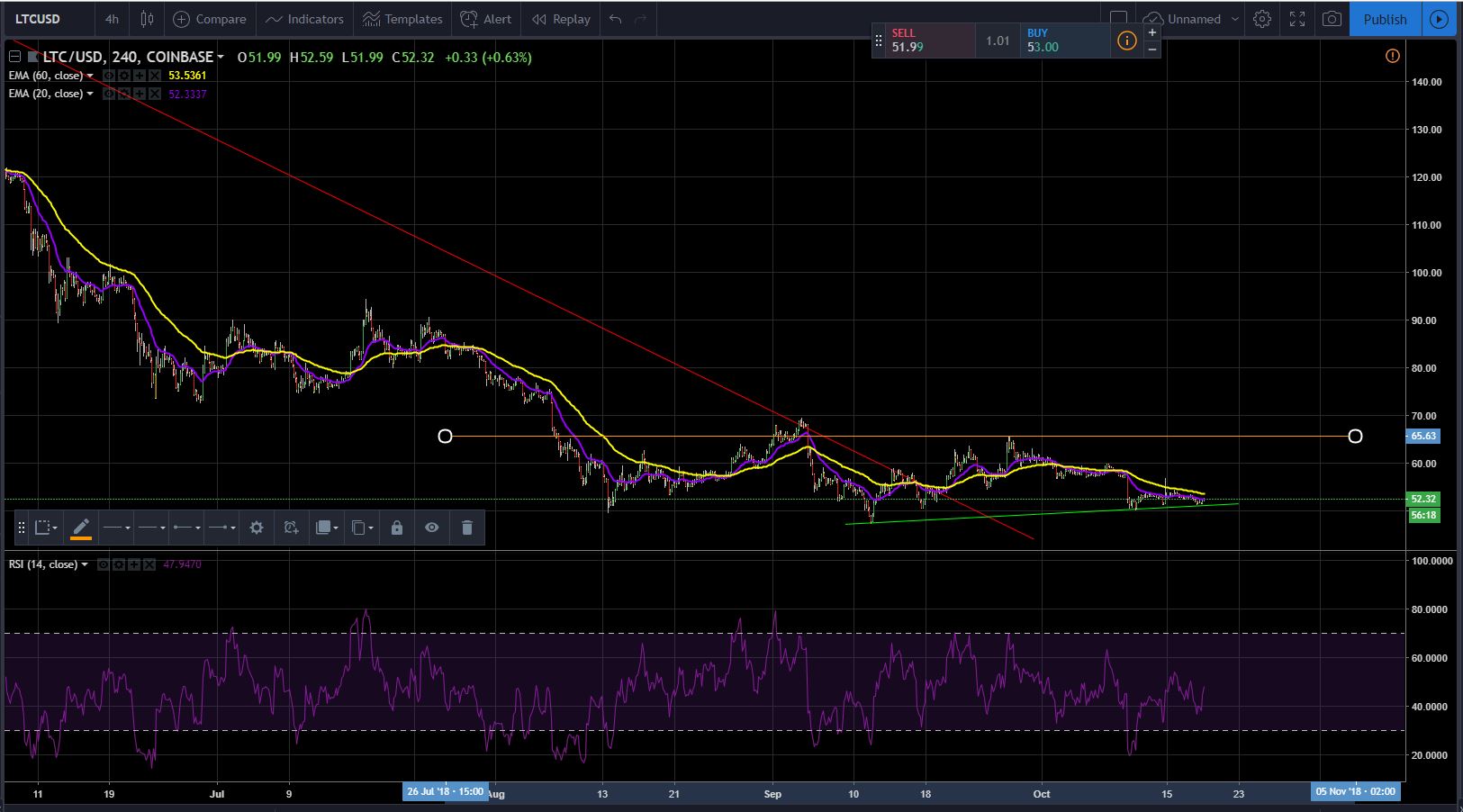
Task: Click the play icon beside Publish
Action: (x=1440, y=19)
